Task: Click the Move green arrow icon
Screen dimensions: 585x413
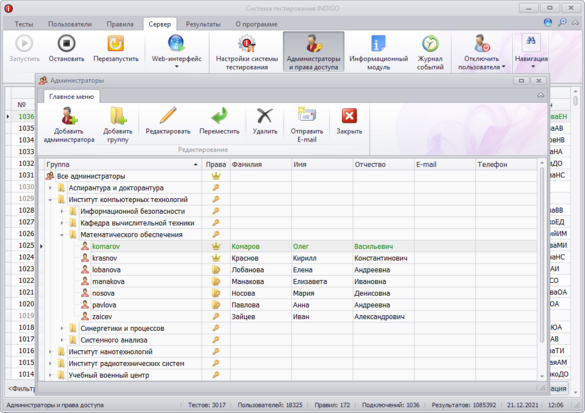Action: [x=219, y=116]
